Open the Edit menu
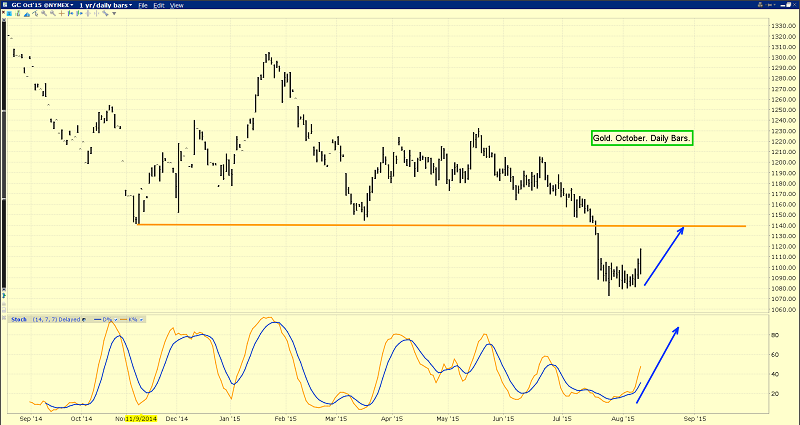The width and height of the screenshot is (800, 425). click(x=160, y=6)
